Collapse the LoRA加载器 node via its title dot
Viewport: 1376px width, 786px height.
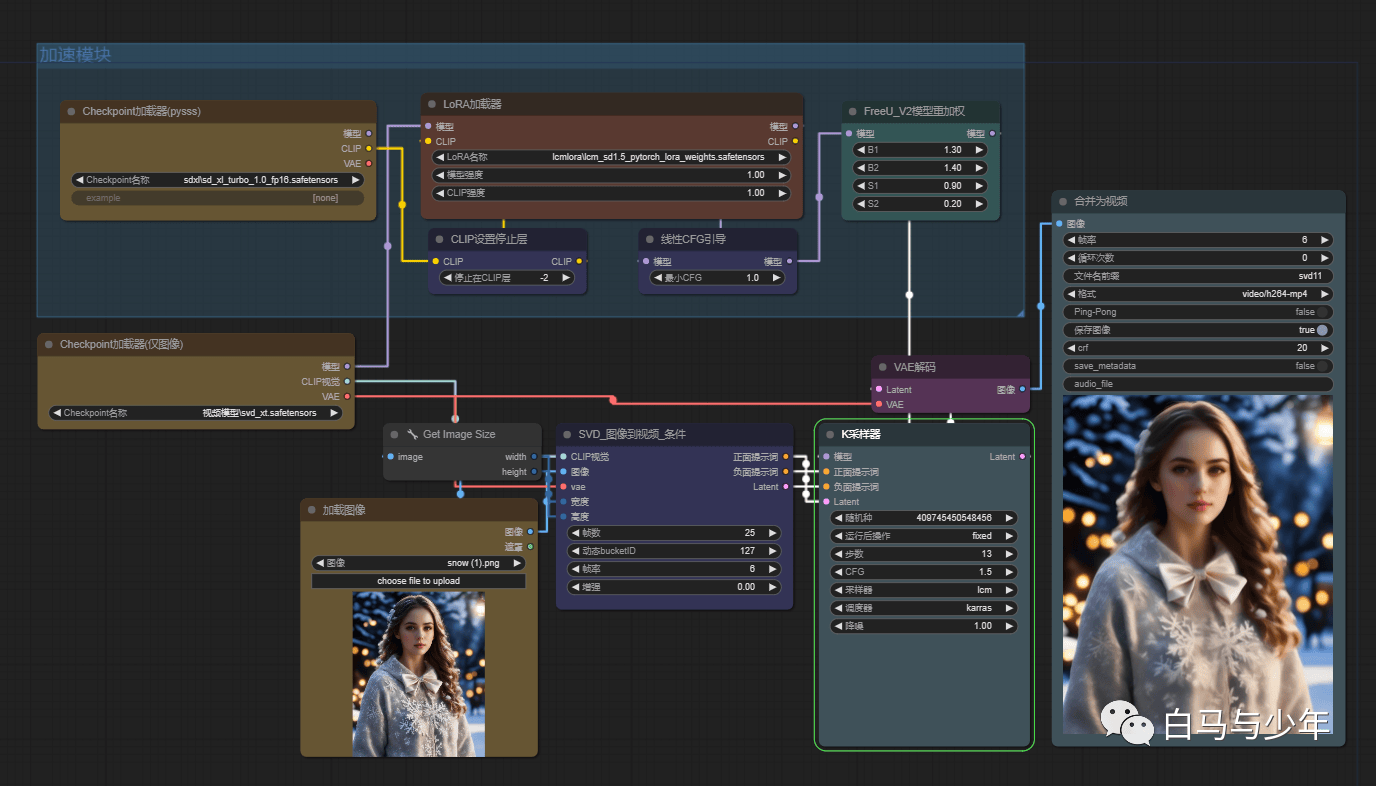click(x=432, y=104)
